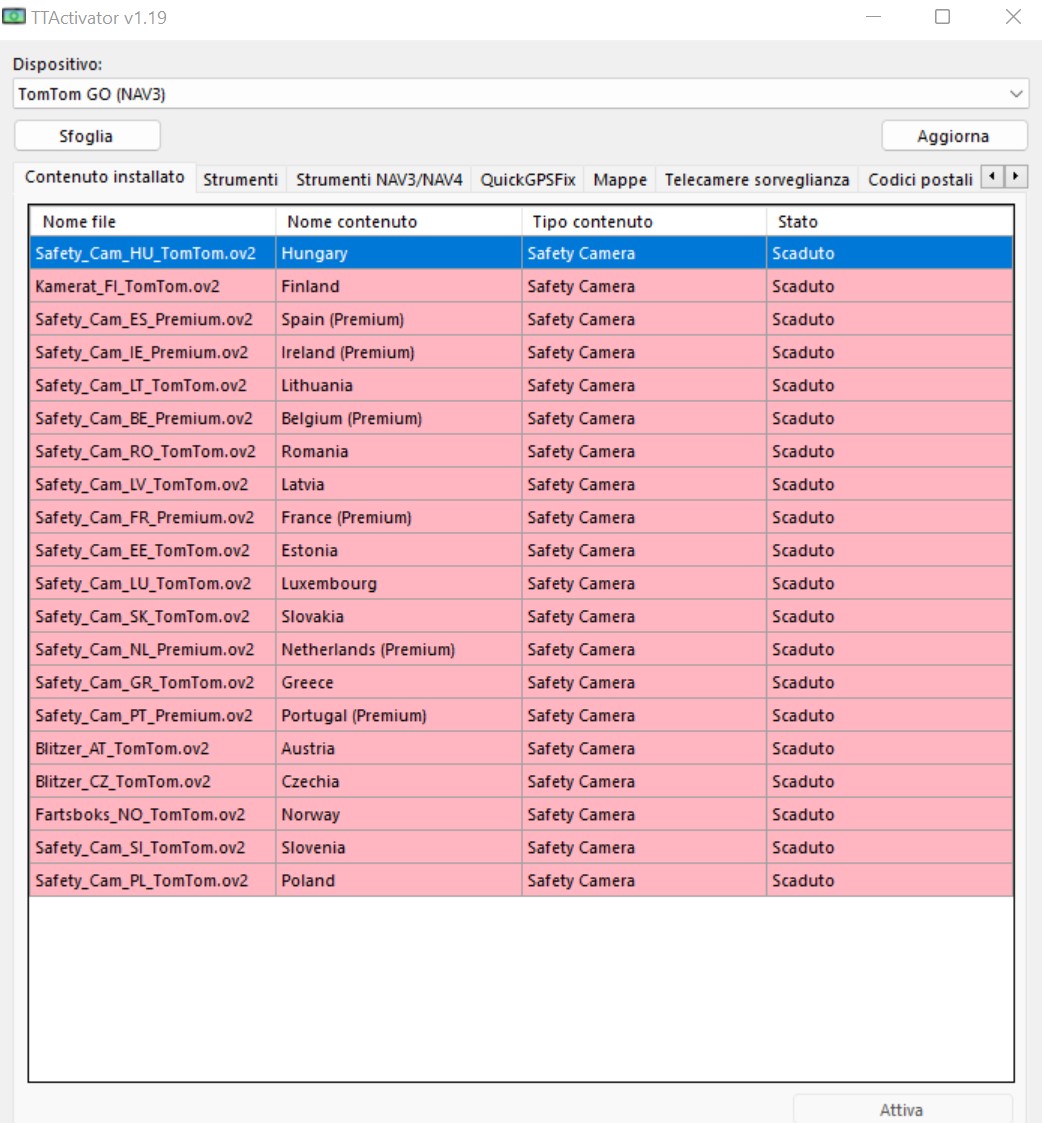This screenshot has width=1042, height=1123.
Task: Sort by the Stato column header
Action: click(889, 222)
